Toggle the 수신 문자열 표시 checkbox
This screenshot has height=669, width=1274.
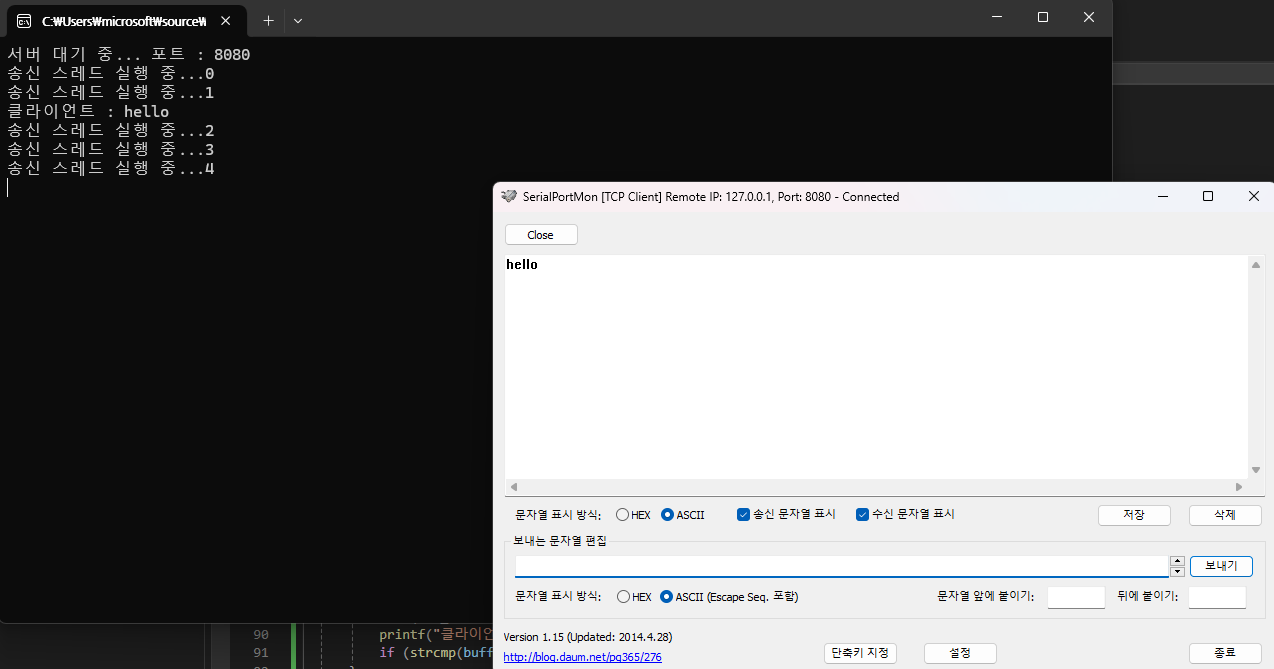[905, 514]
